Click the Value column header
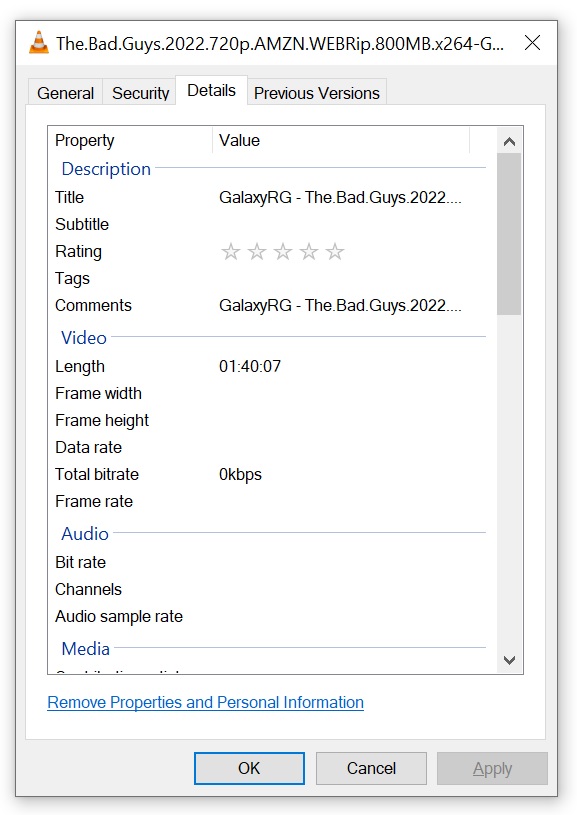This screenshot has width=577, height=815. [x=341, y=140]
